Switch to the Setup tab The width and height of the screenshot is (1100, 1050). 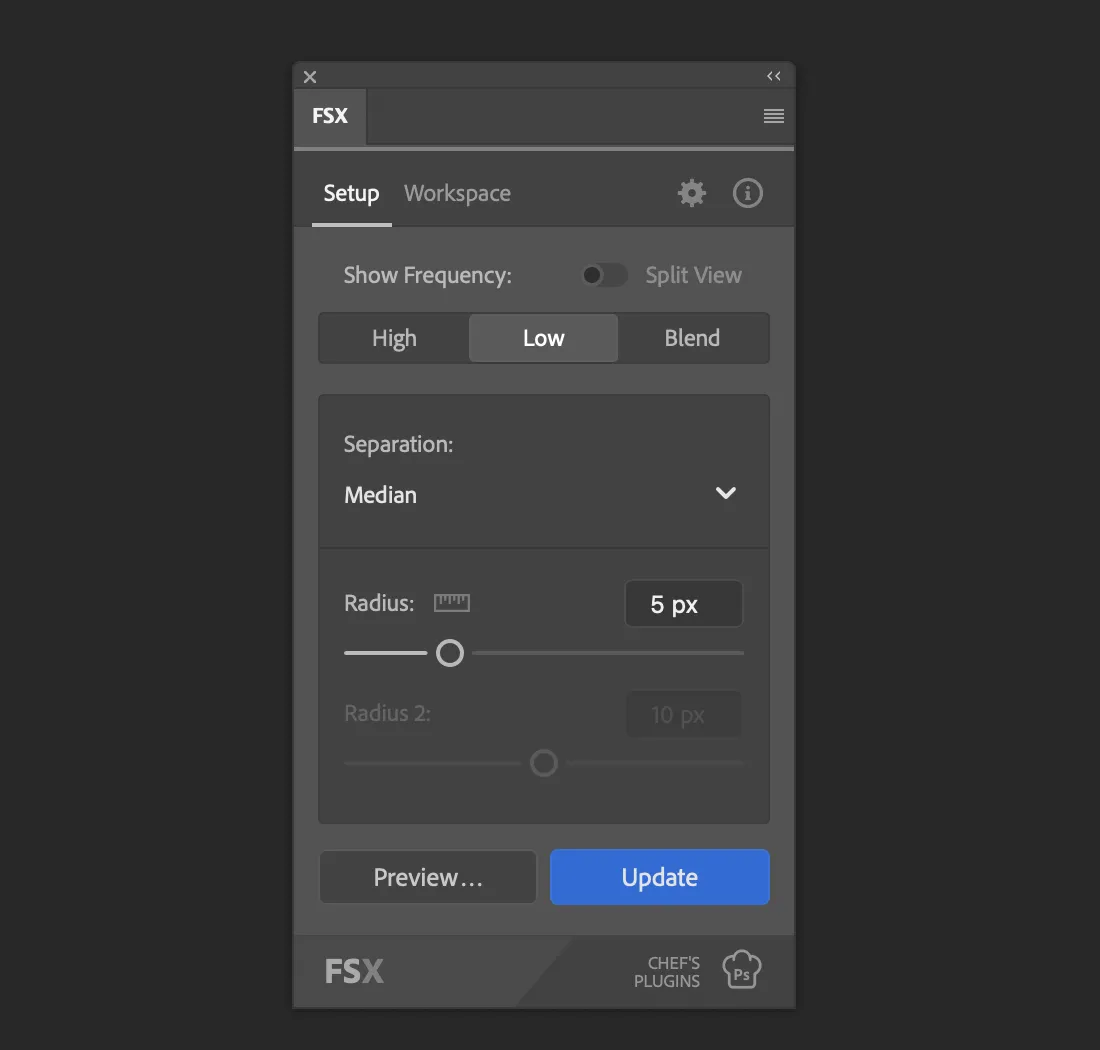tap(351, 194)
